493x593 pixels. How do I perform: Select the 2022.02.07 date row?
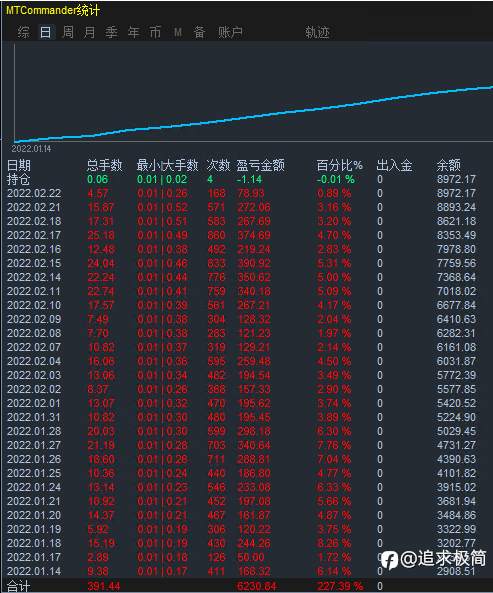click(x=34, y=347)
